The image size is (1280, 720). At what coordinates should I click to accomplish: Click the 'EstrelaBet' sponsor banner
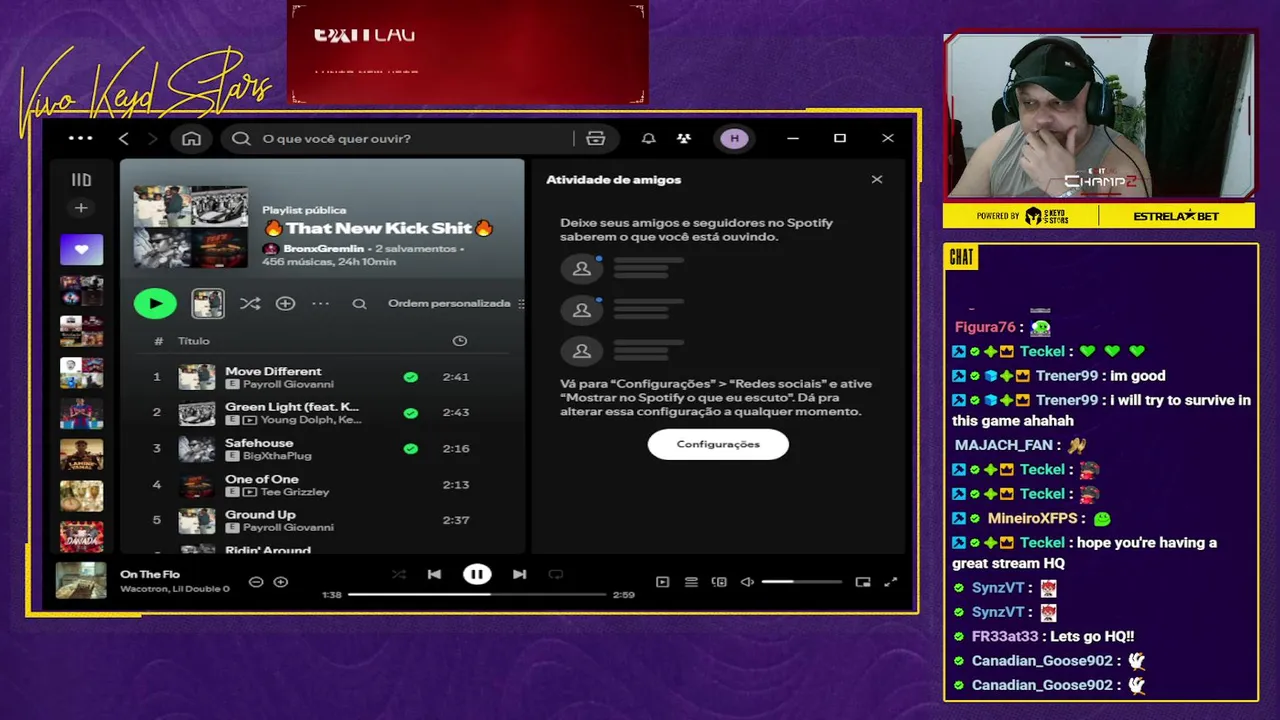[x=1176, y=216]
